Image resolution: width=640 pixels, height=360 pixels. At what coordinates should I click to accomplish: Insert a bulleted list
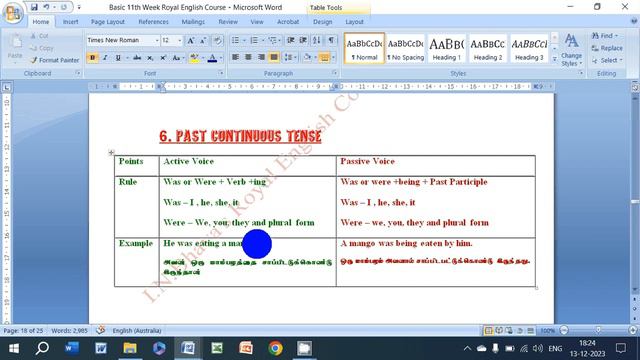[x=236, y=40]
